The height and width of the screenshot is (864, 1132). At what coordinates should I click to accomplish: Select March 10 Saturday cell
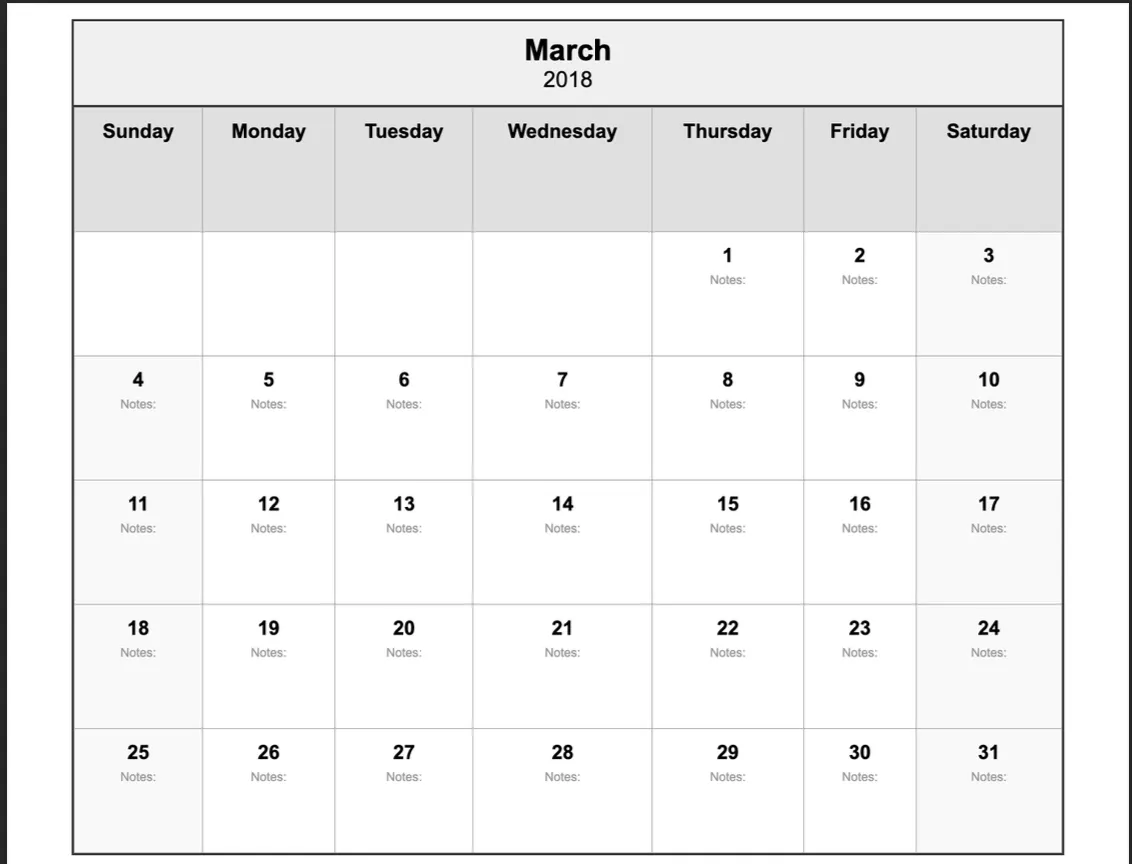988,418
